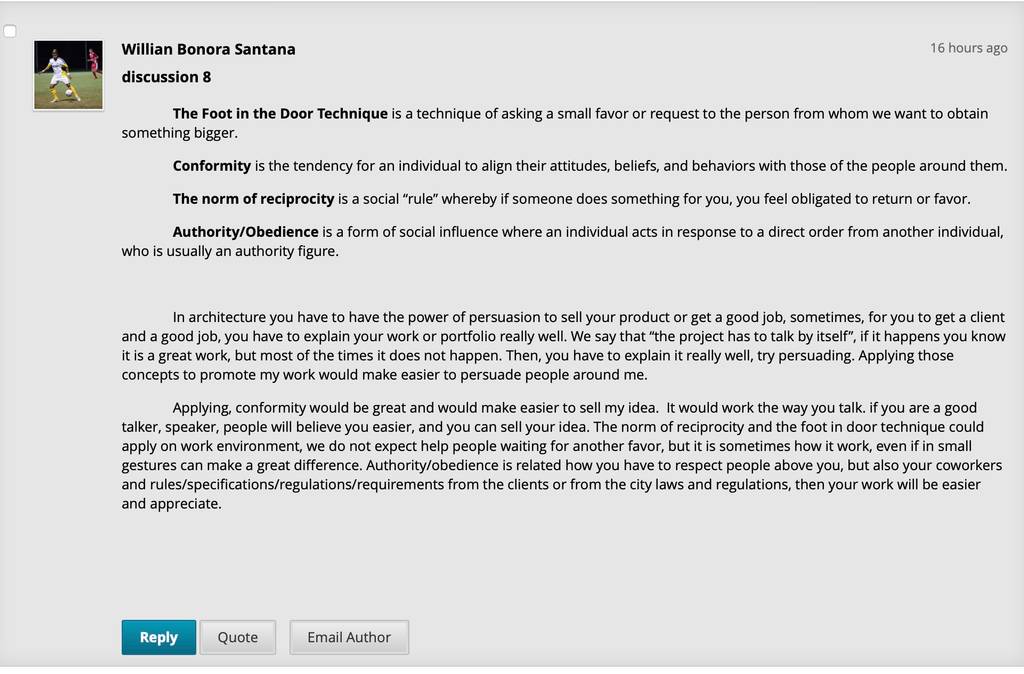Quote this post using the Quote button
This screenshot has height=674, width=1024.
pyautogui.click(x=238, y=637)
